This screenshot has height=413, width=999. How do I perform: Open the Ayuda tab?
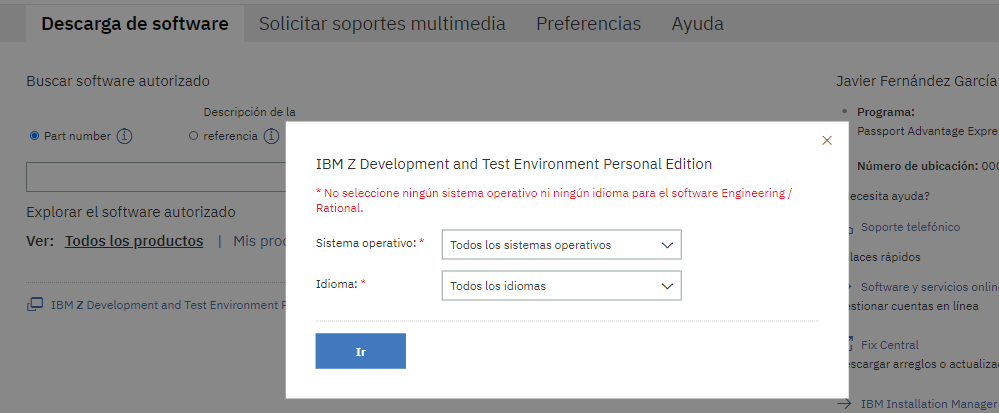pos(697,24)
